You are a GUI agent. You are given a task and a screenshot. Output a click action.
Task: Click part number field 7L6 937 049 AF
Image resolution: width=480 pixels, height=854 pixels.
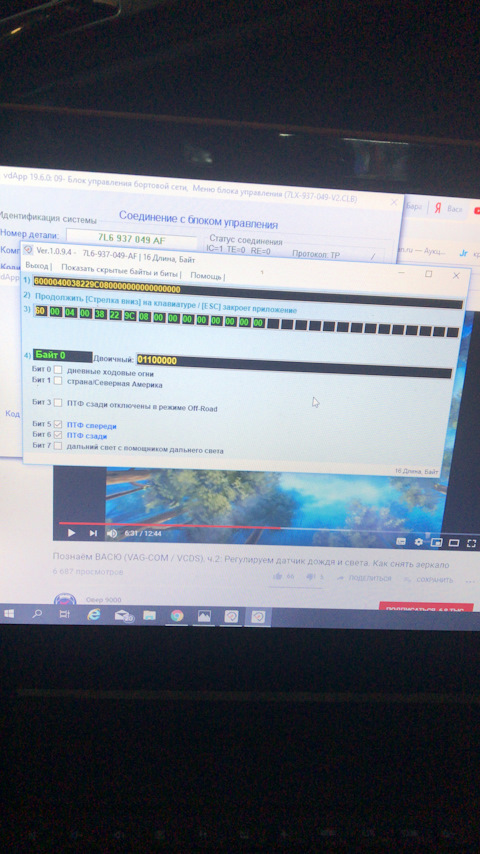pos(132,239)
